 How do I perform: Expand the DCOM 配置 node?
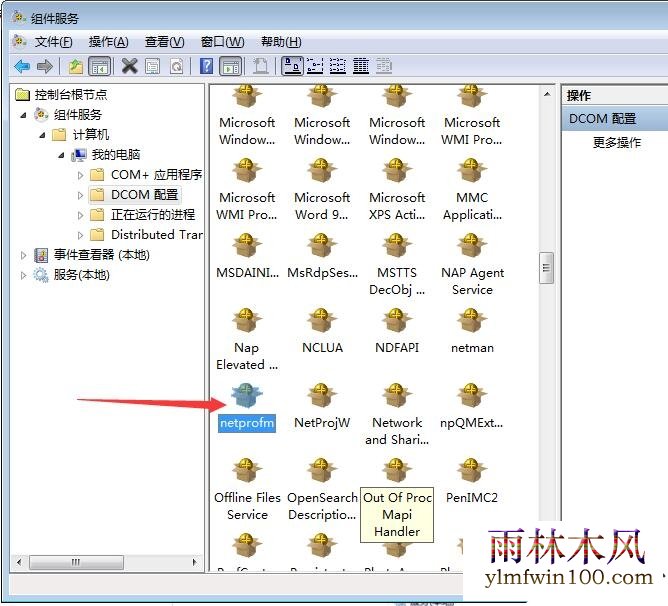81,195
